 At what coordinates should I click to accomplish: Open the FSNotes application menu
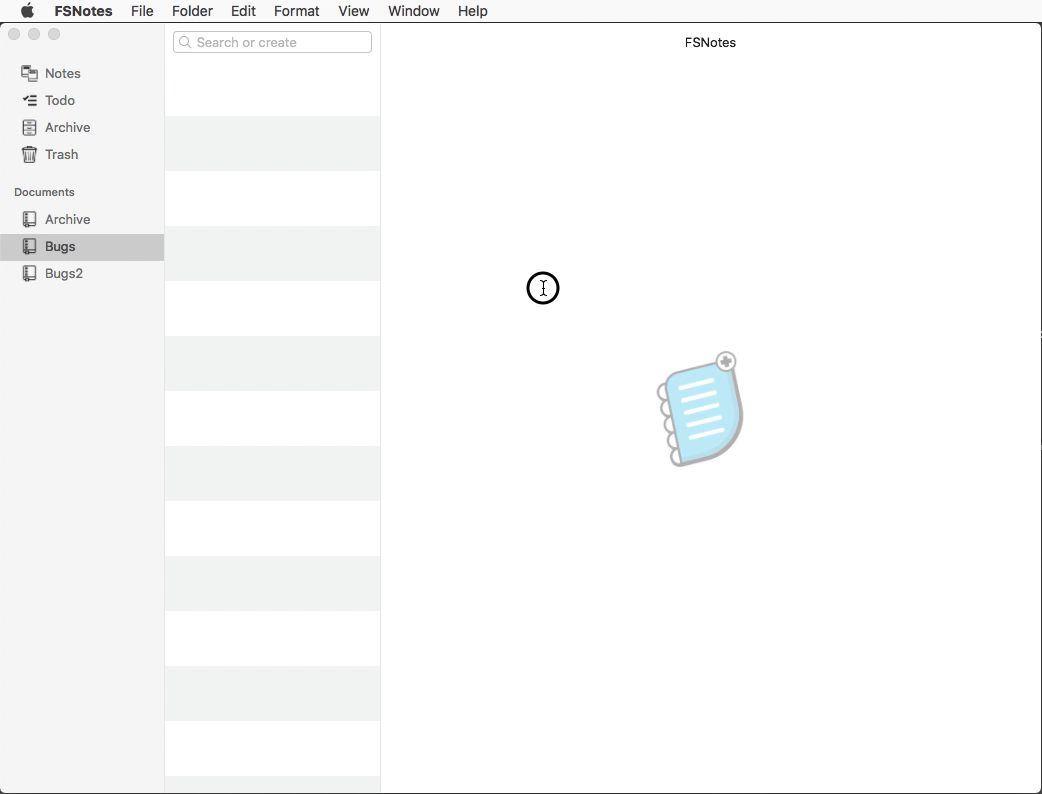pyautogui.click(x=83, y=11)
